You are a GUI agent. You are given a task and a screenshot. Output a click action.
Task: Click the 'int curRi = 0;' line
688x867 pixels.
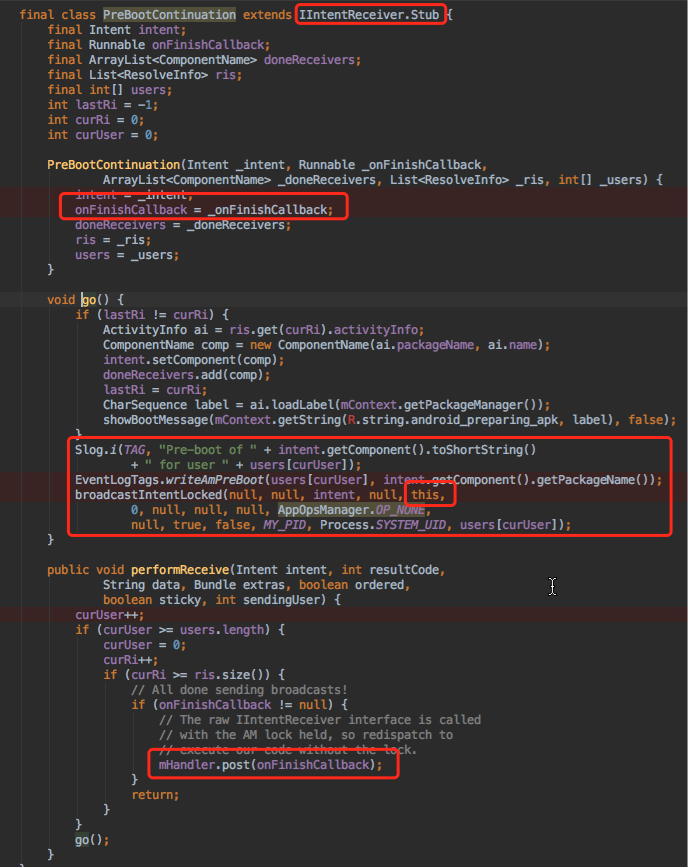point(96,119)
